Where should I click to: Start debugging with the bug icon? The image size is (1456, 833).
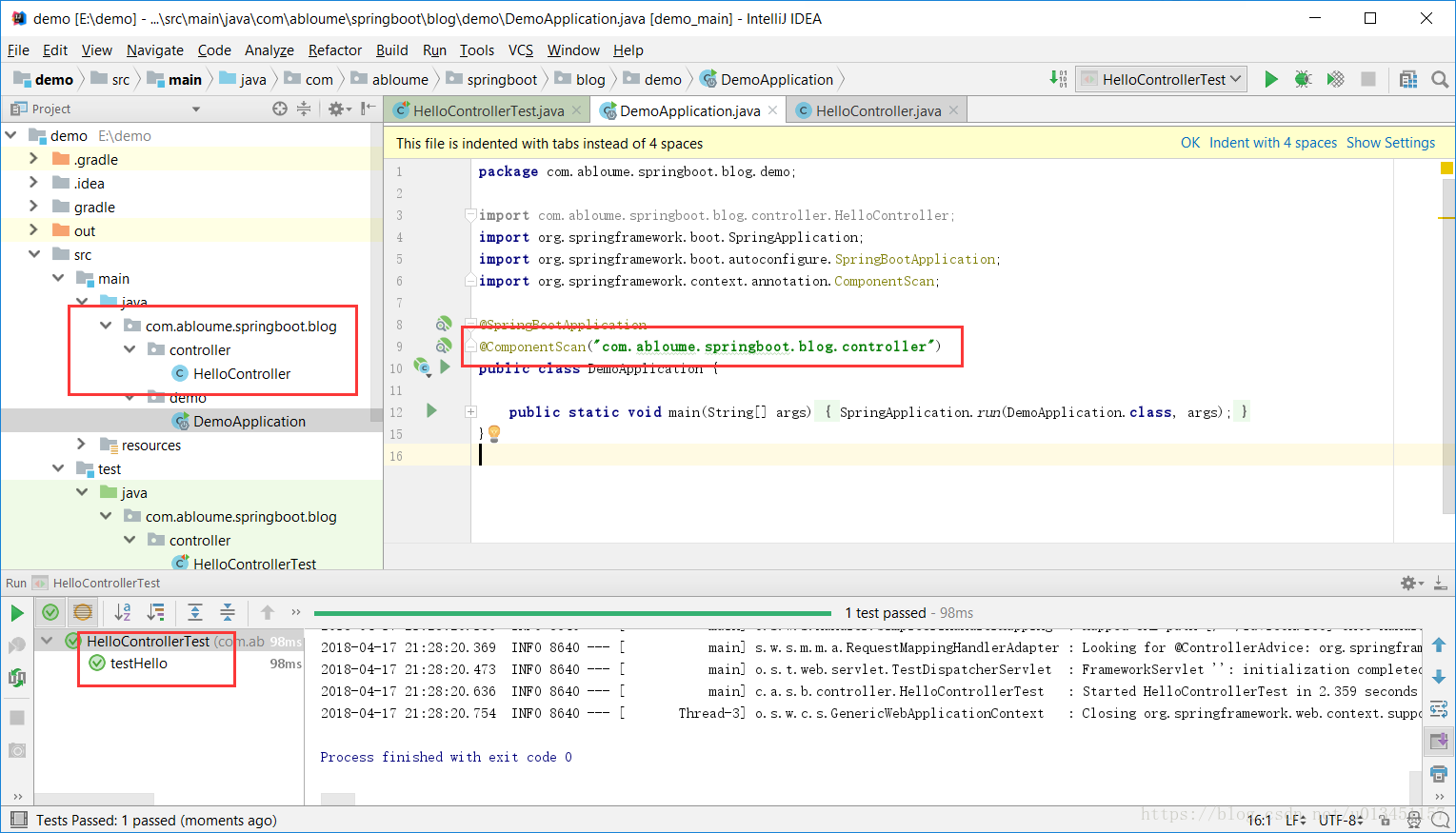(x=1303, y=79)
